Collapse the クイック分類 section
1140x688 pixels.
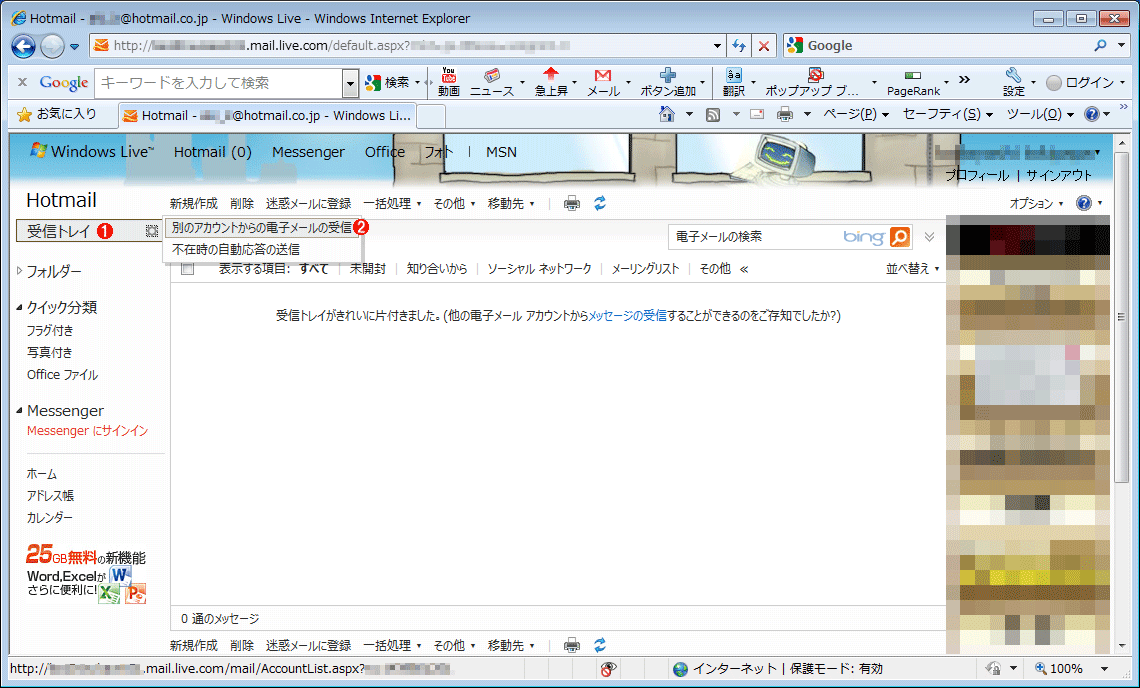click(x=20, y=308)
